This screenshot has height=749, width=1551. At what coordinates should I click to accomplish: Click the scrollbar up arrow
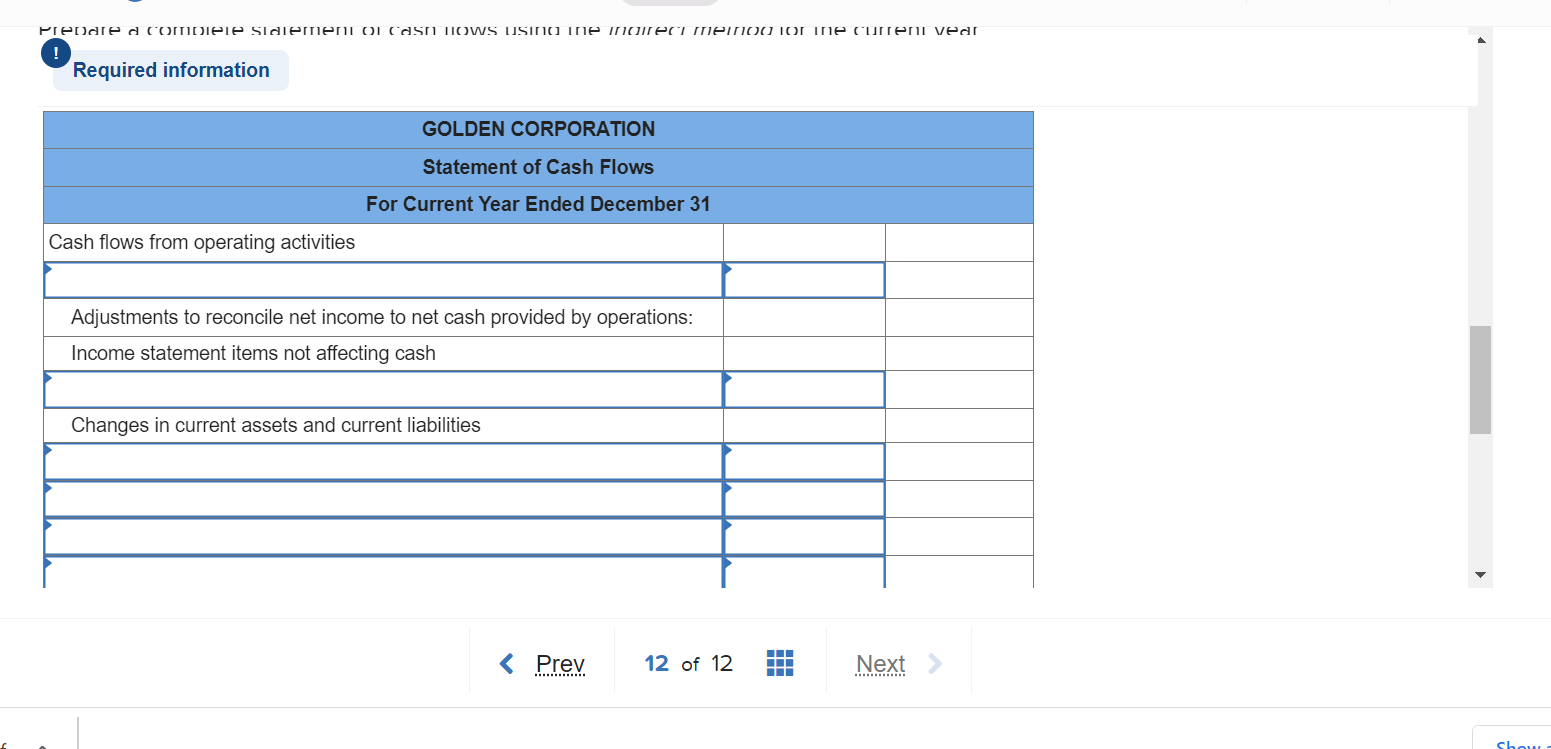coord(1481,39)
